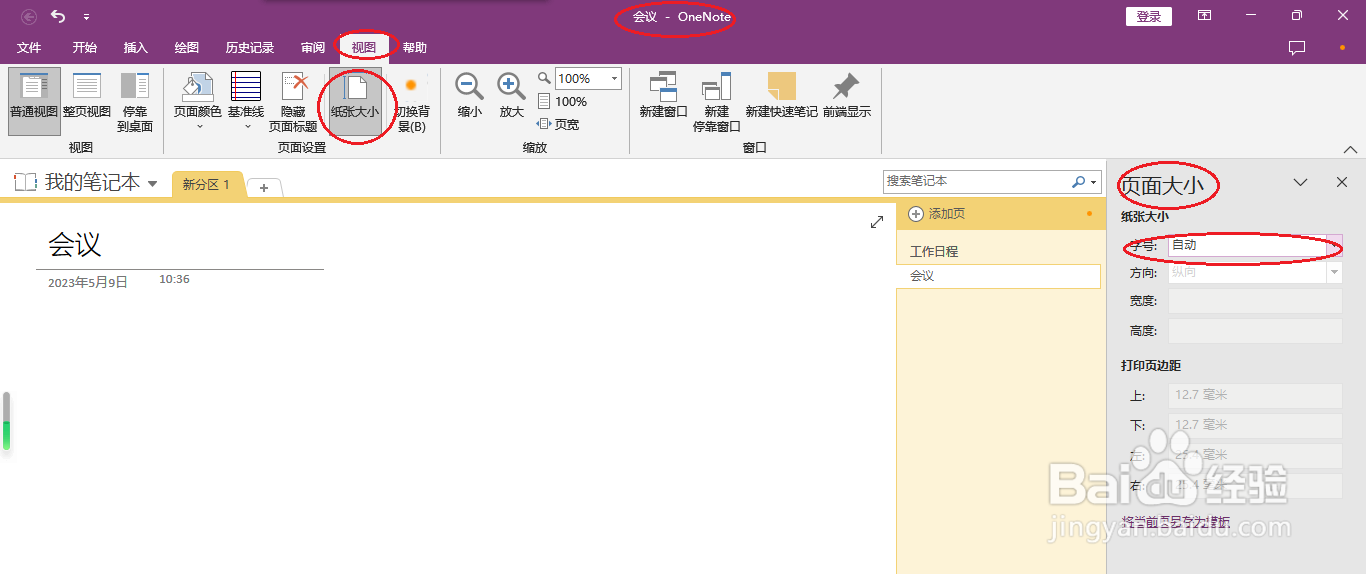Set zoom to 100% button
Screen dimensions: 1366x574
point(562,101)
